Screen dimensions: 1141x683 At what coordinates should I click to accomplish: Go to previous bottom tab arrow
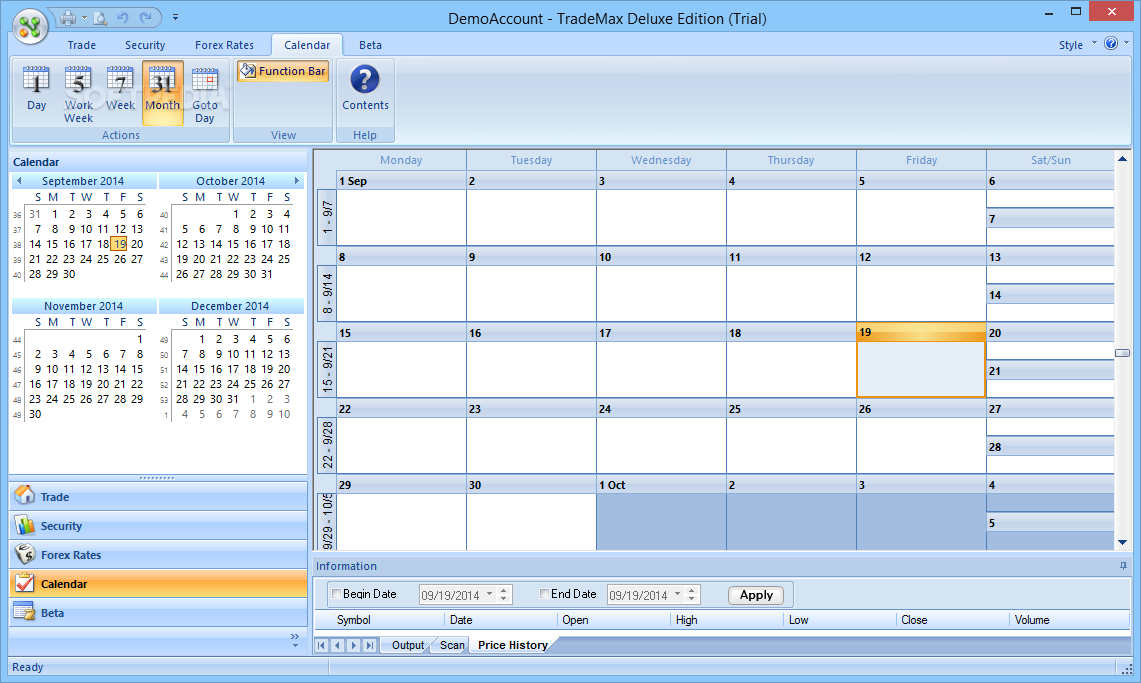coord(337,645)
